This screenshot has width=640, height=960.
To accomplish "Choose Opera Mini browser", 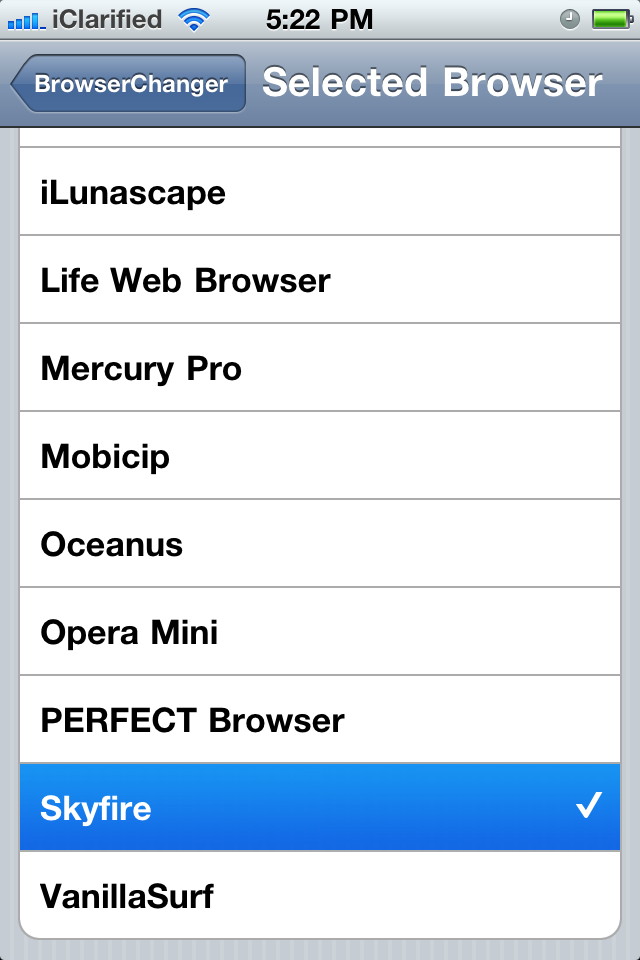I will (x=320, y=632).
